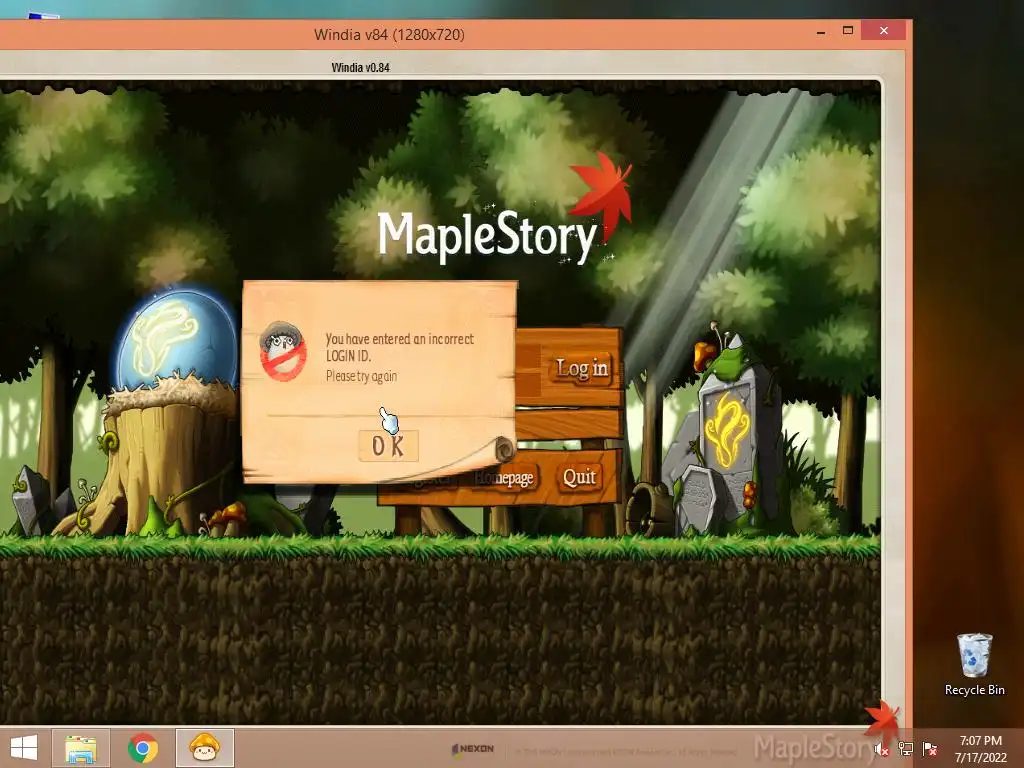Open the network tray icon
Viewport: 1024px width, 768px height.
coord(906,749)
